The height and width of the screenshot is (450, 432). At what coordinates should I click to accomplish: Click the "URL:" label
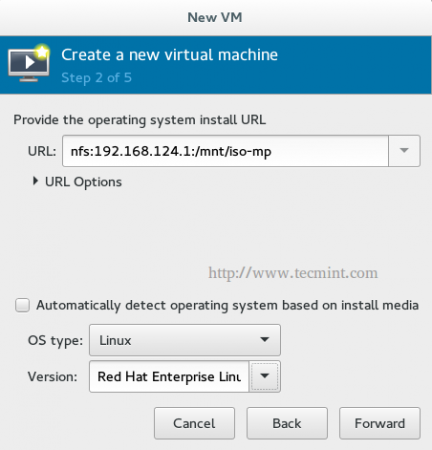click(x=42, y=151)
